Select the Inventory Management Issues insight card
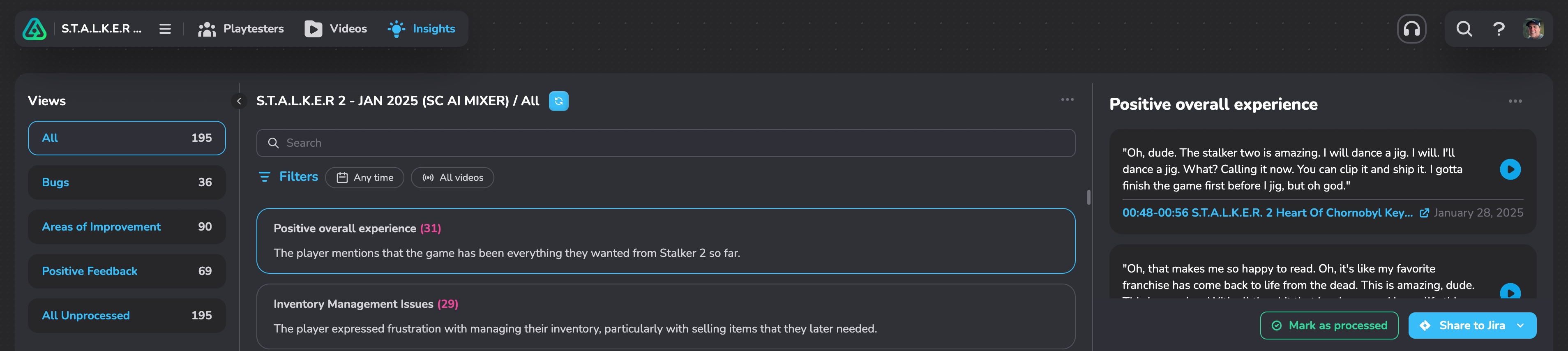Screen dimensions: 1568x351 click(665, 316)
